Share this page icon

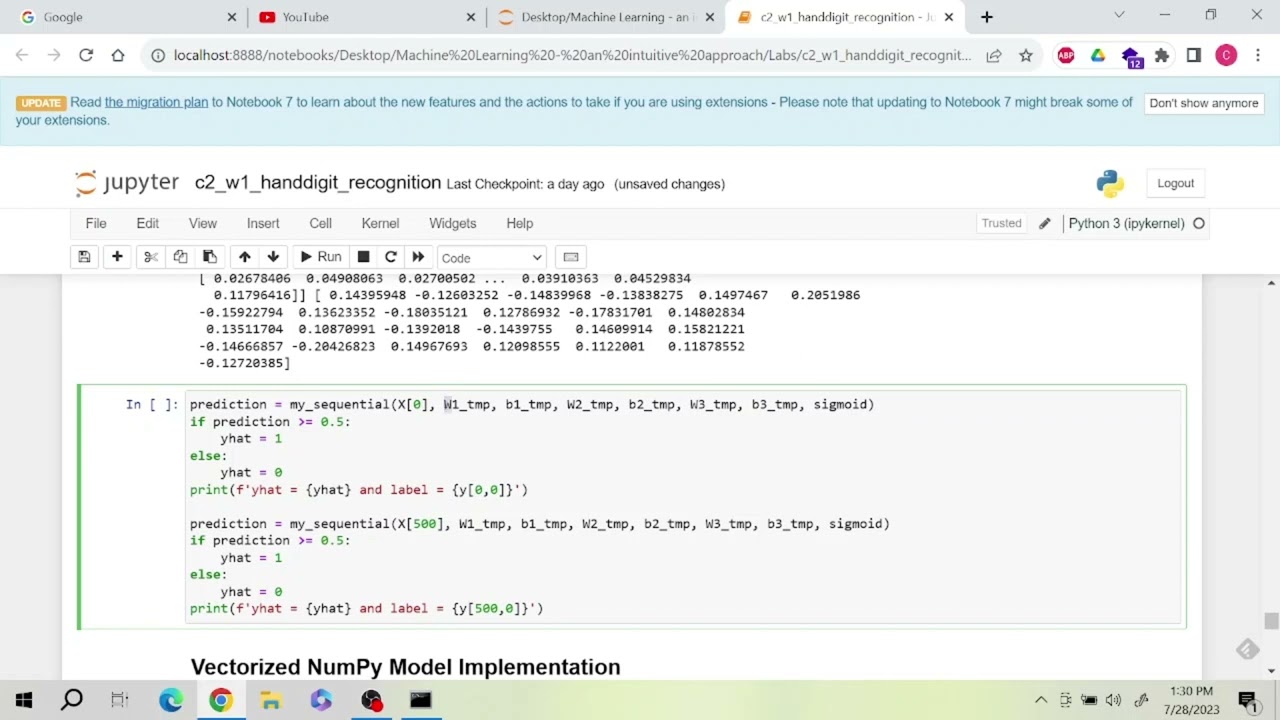point(994,56)
